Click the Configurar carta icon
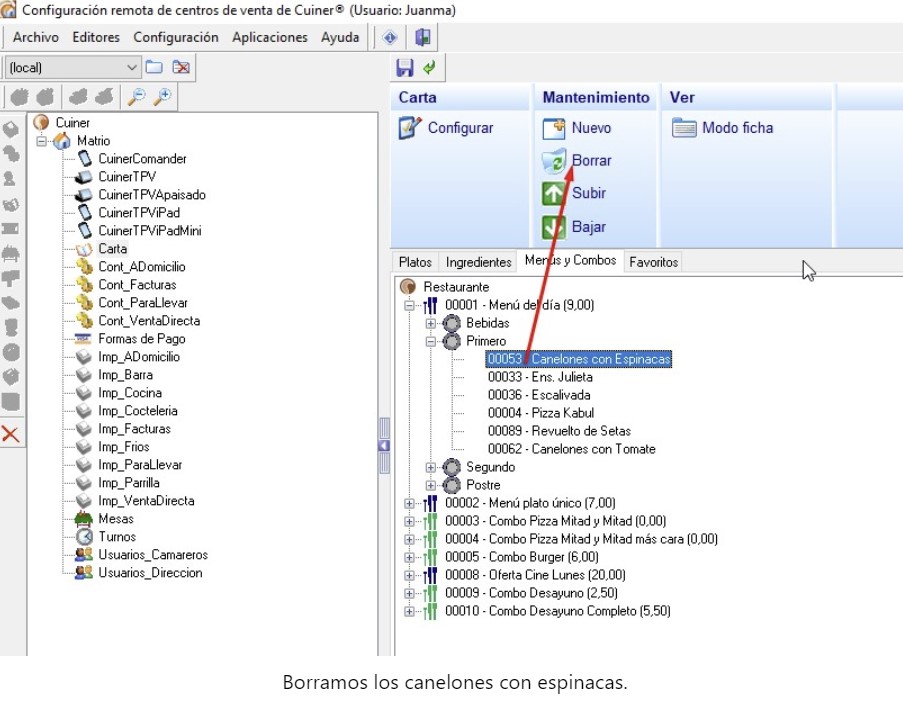Image resolution: width=903 pixels, height=706 pixels. (409, 128)
